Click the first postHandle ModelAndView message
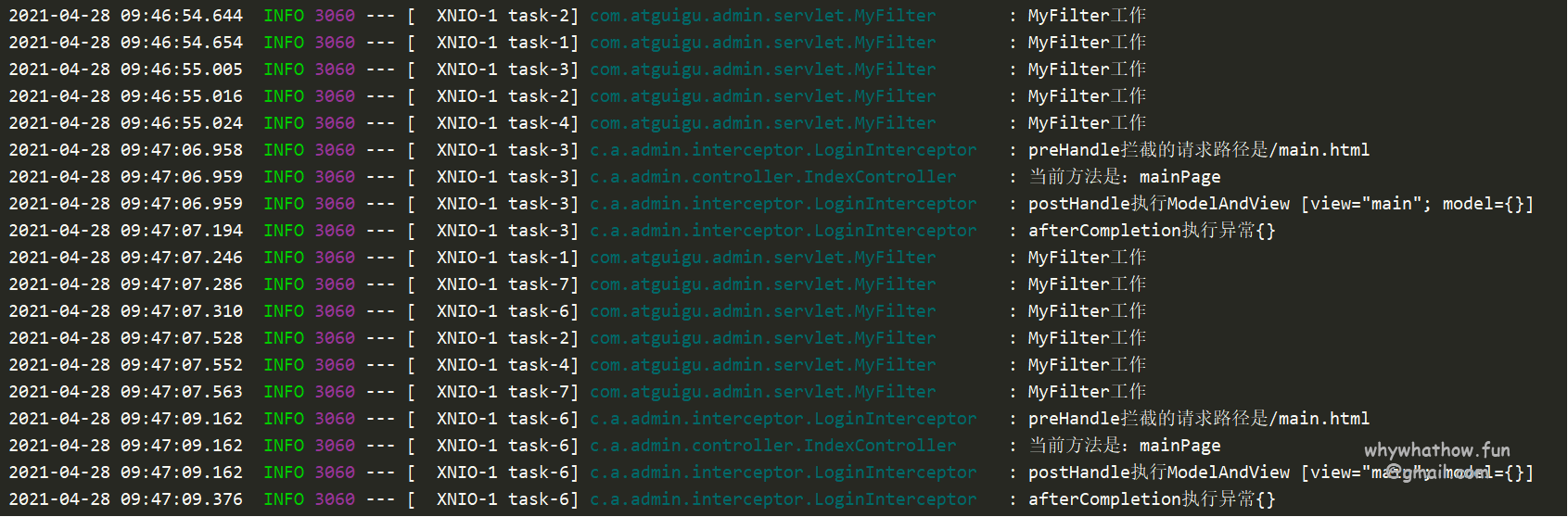The image size is (1568, 517). click(1280, 204)
